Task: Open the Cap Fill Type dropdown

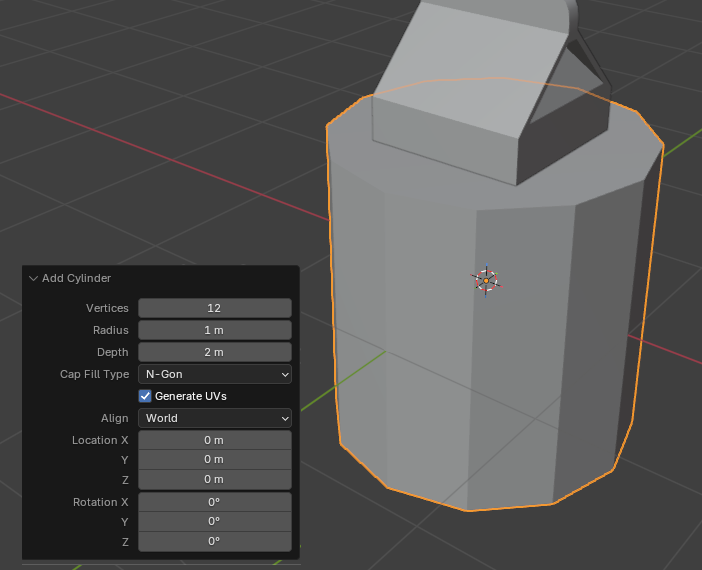Action: pyautogui.click(x=214, y=374)
